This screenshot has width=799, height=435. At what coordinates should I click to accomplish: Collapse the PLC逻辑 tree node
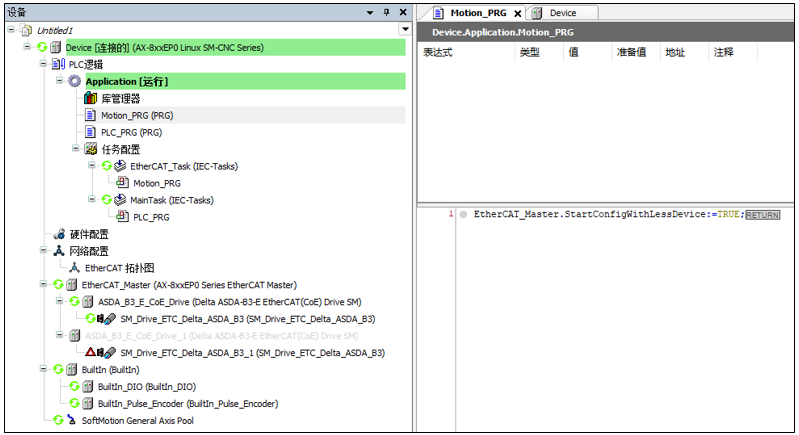(x=43, y=64)
